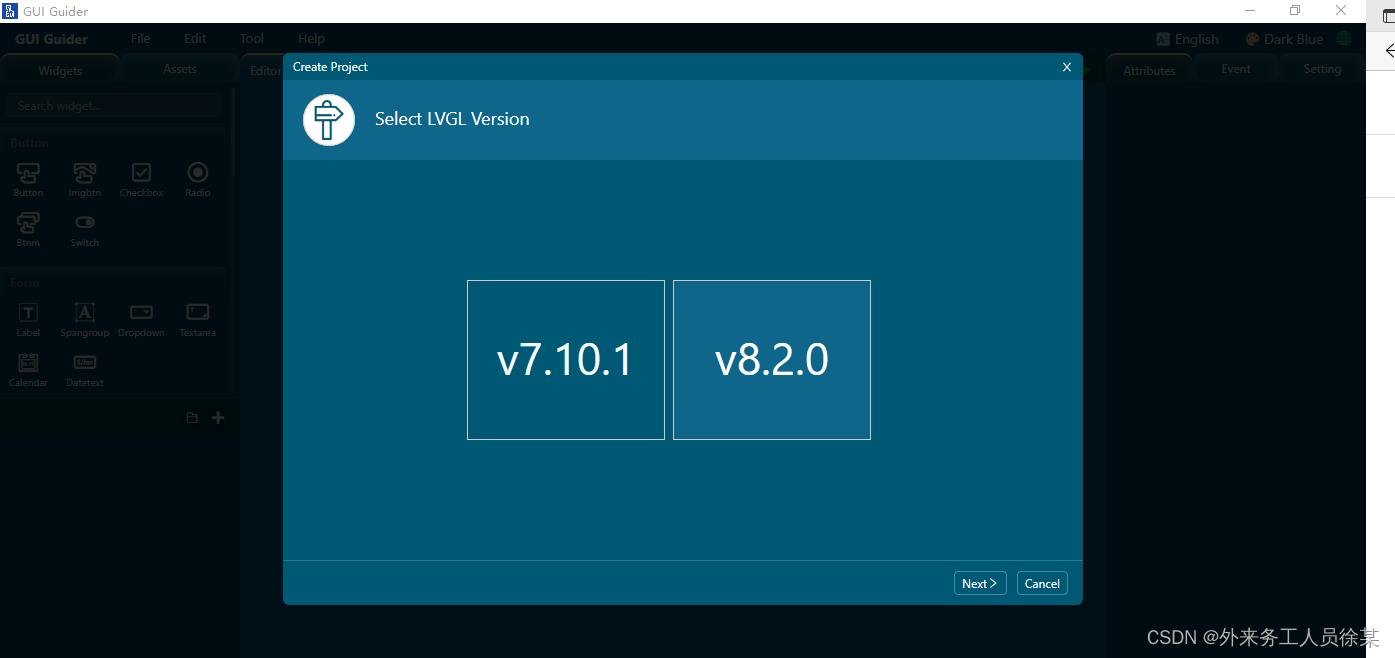Screen dimensions: 1395x658
Task: Open the Dark Blue theme selector
Action: (1284, 39)
